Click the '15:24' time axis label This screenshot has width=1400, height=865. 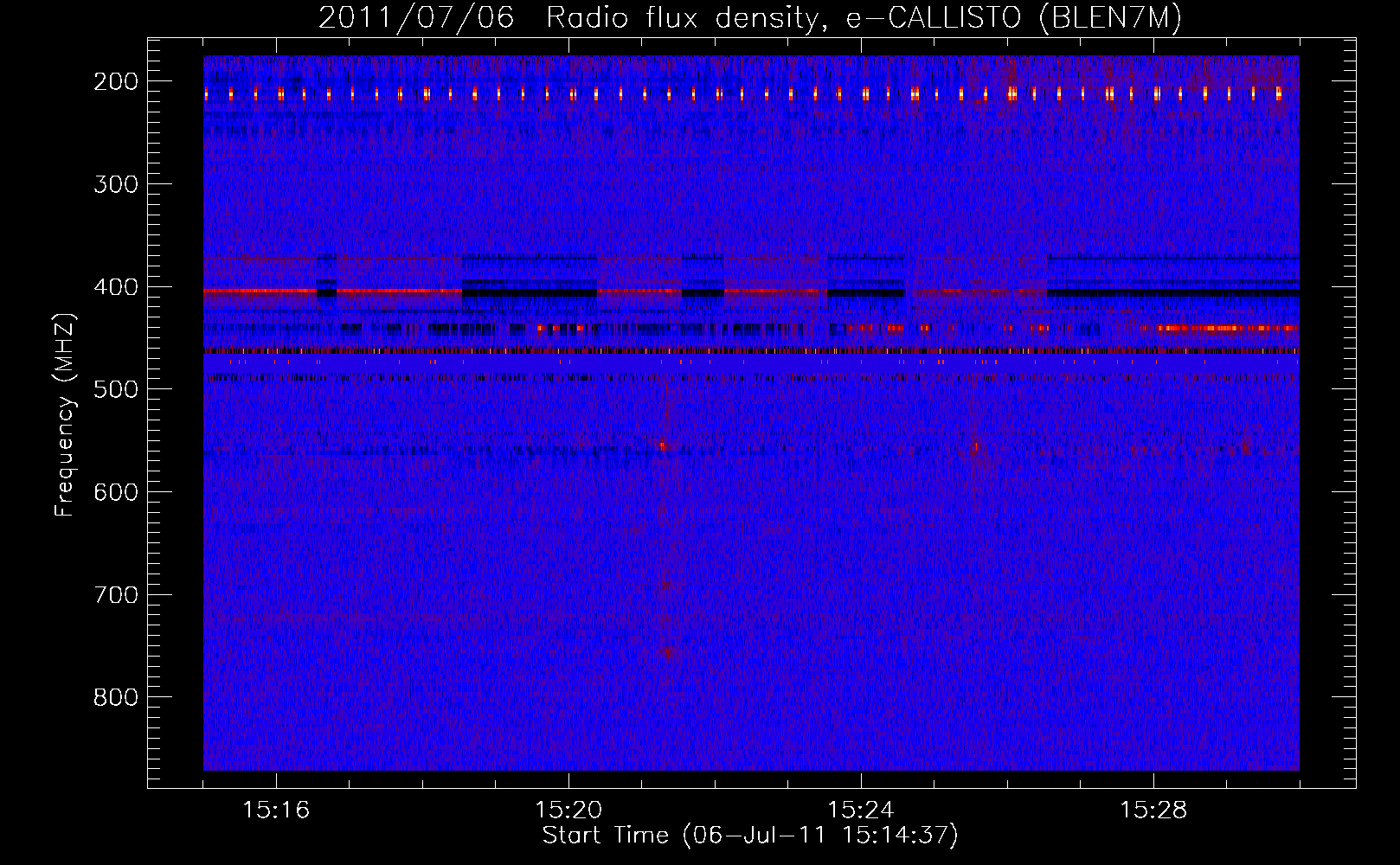pos(861,811)
